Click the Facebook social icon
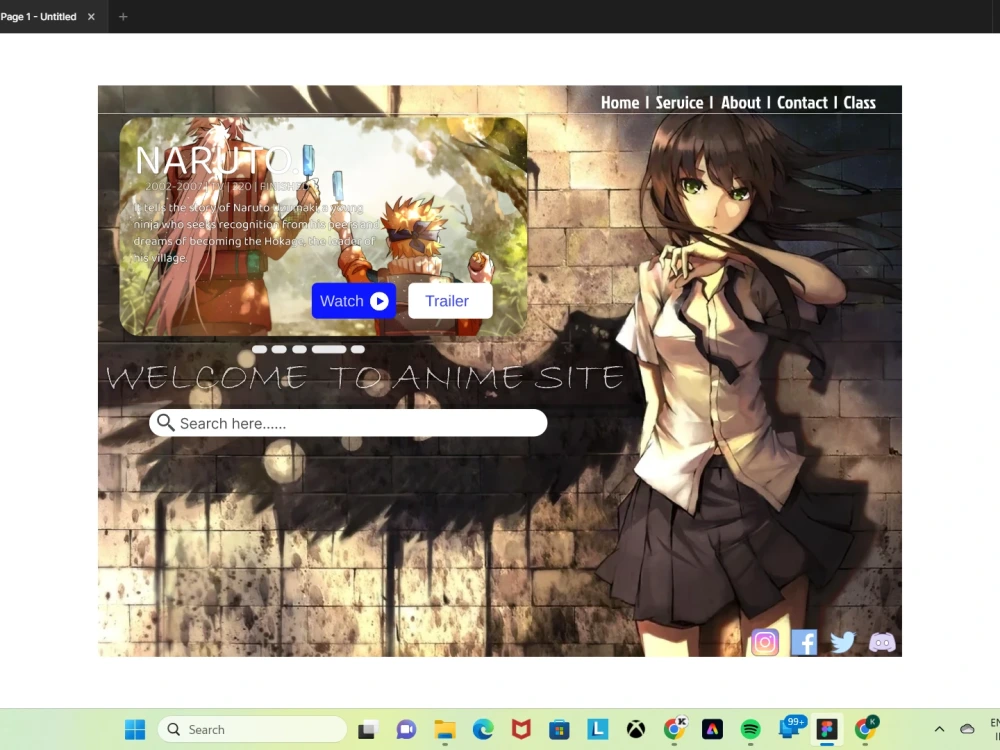 pyautogui.click(x=803, y=642)
